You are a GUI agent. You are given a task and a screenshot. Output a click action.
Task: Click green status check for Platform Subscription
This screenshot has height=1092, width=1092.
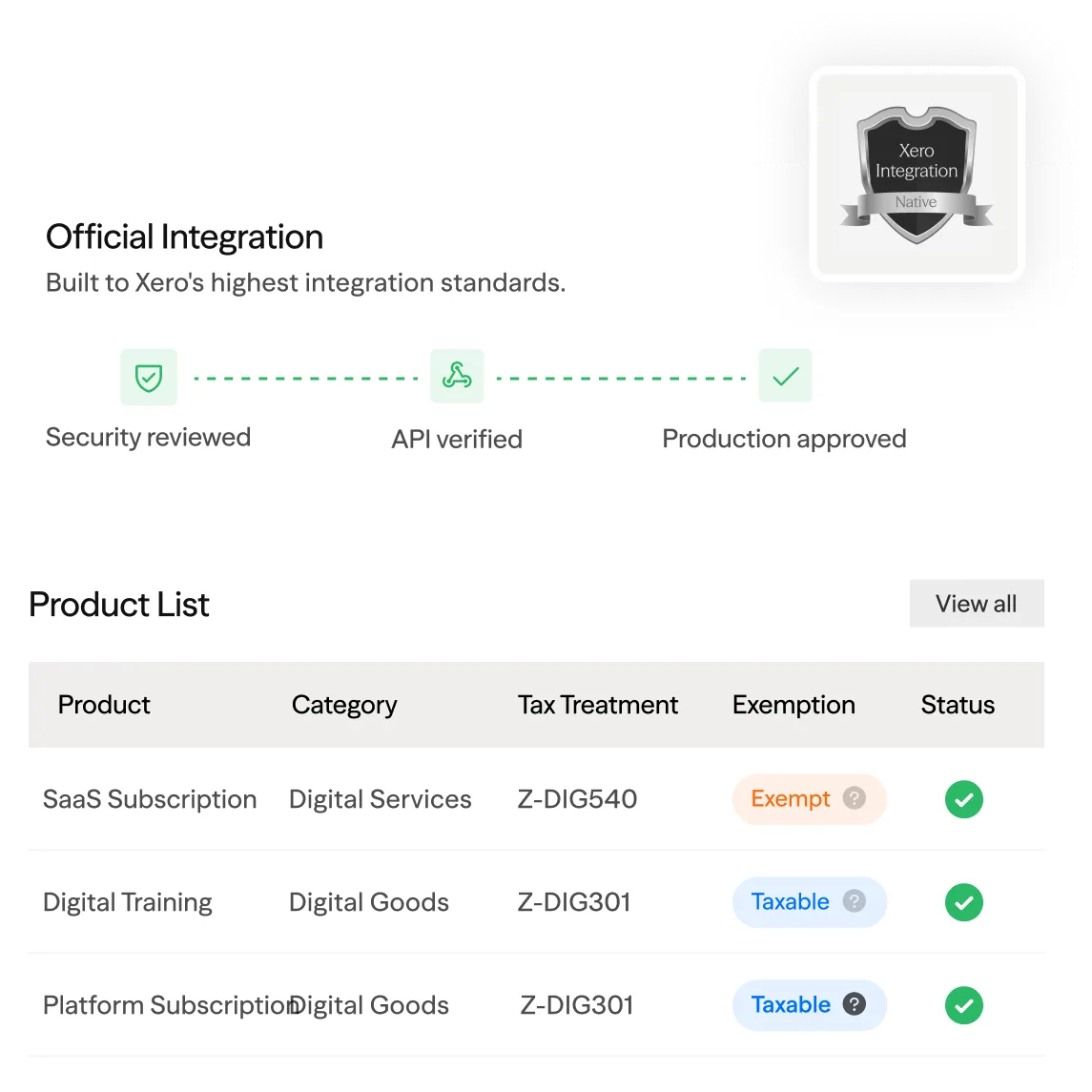pos(963,1005)
